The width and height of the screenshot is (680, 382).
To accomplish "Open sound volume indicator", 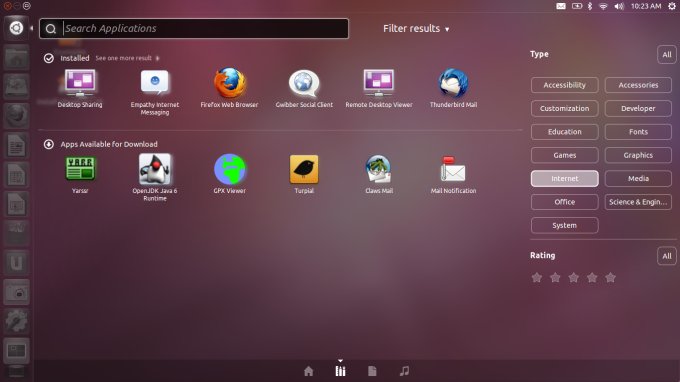I will tap(619, 6).
